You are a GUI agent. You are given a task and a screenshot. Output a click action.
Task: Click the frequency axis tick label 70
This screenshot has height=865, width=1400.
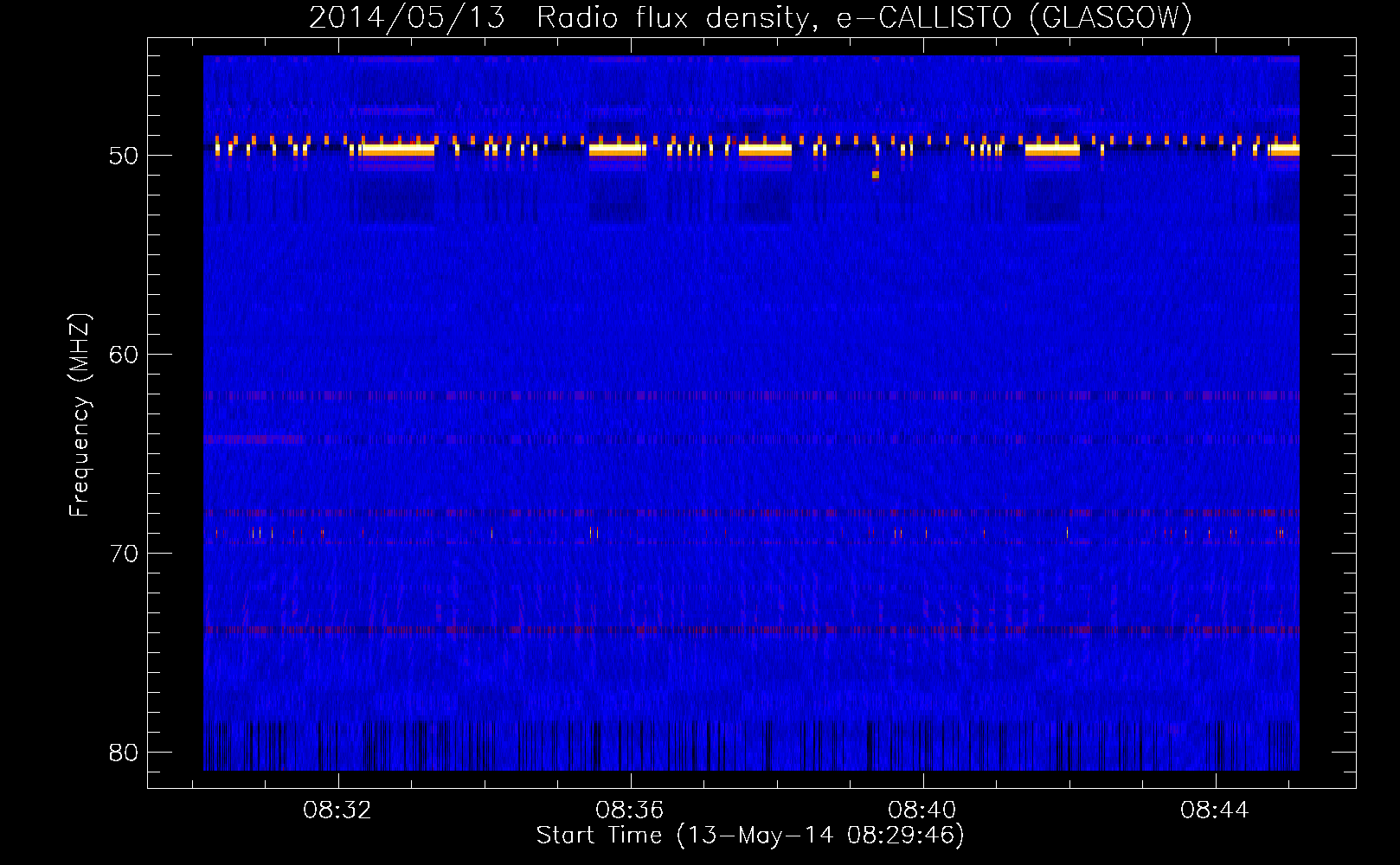124,554
